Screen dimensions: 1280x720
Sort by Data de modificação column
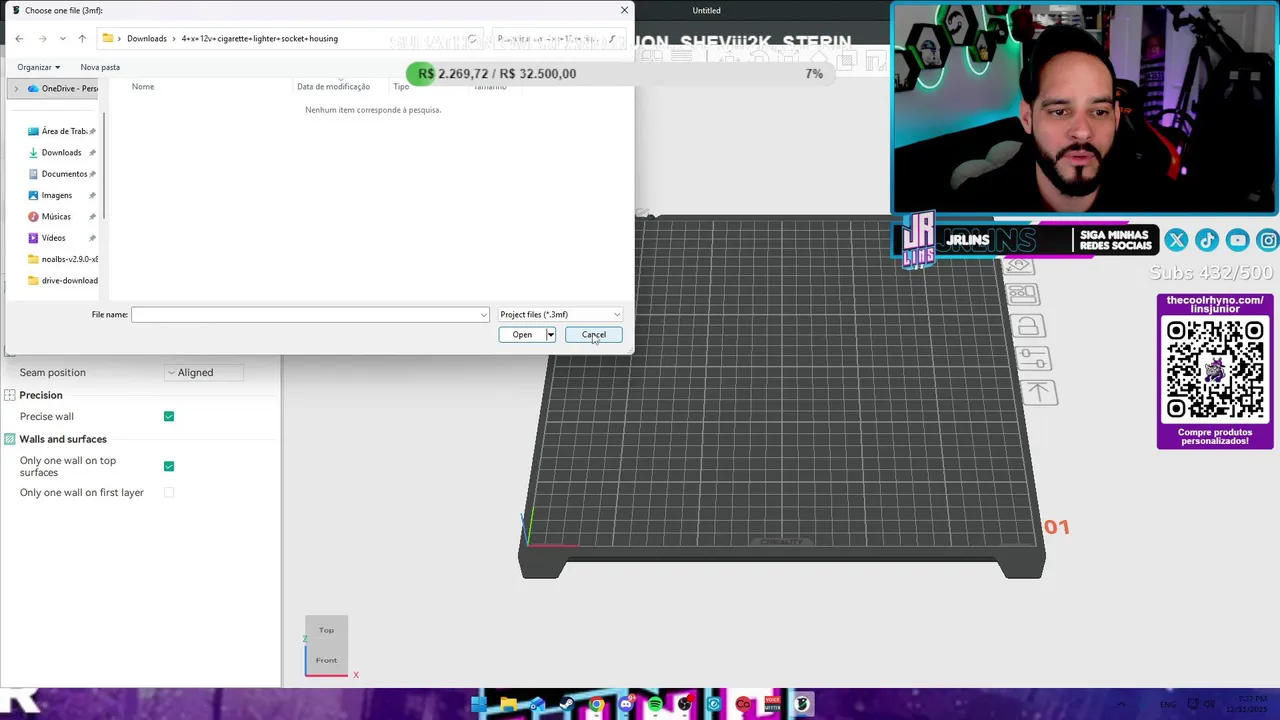point(333,86)
